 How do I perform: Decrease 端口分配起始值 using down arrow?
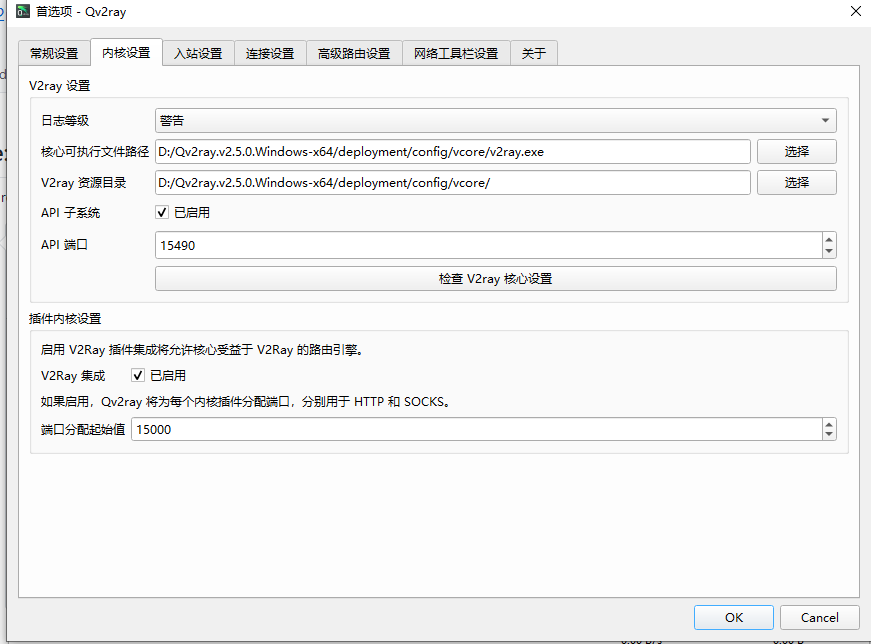tap(829, 434)
